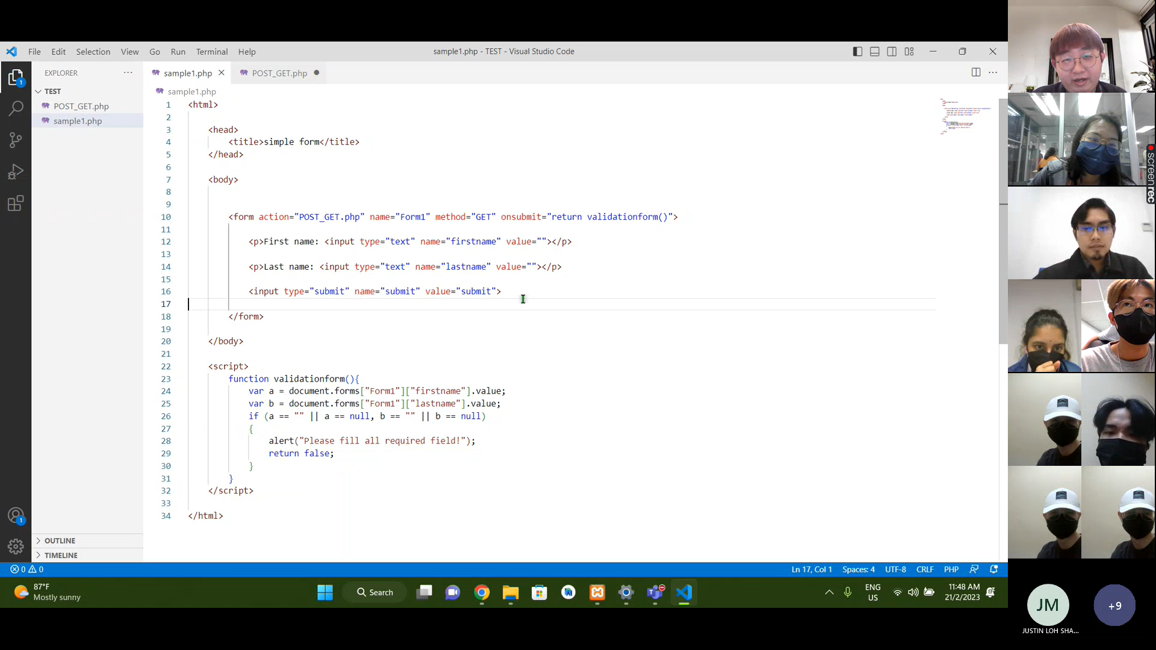
Task: Open XAMPP from taskbar
Action: (597, 593)
